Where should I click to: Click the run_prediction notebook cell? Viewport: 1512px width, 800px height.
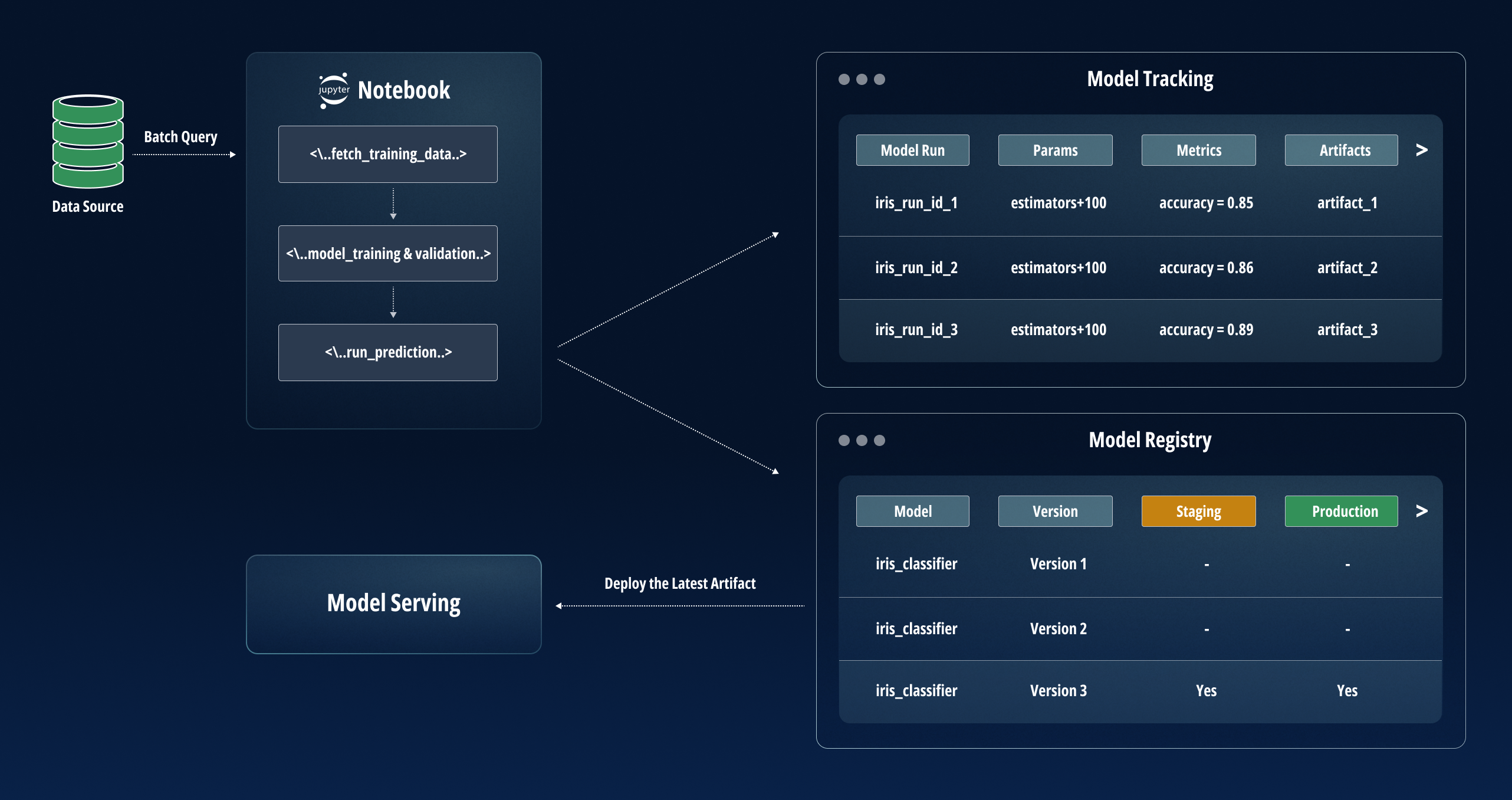(x=388, y=352)
